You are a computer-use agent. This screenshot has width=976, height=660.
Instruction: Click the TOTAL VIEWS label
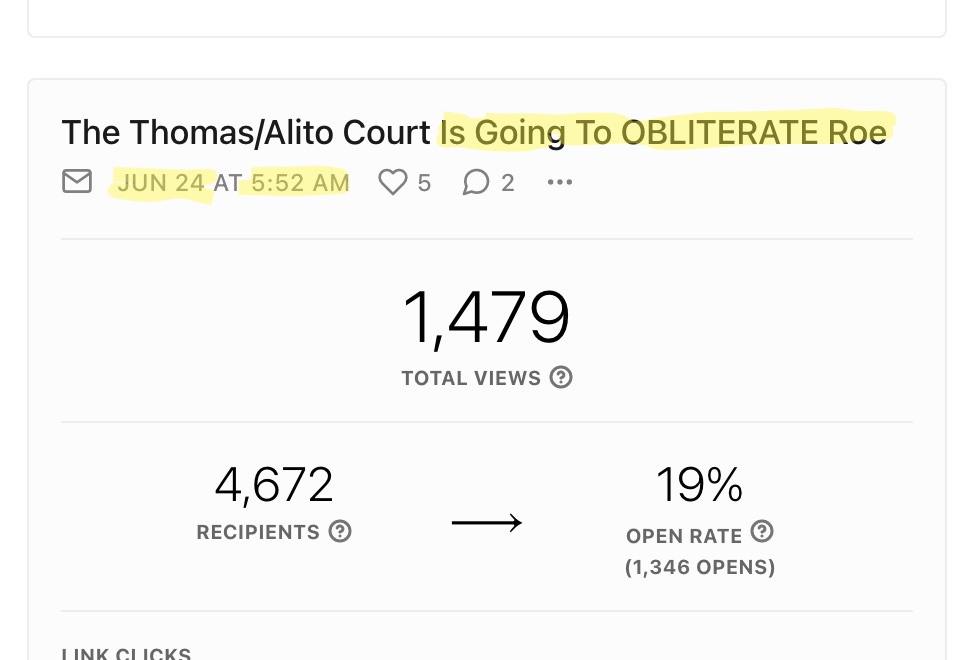tap(470, 378)
